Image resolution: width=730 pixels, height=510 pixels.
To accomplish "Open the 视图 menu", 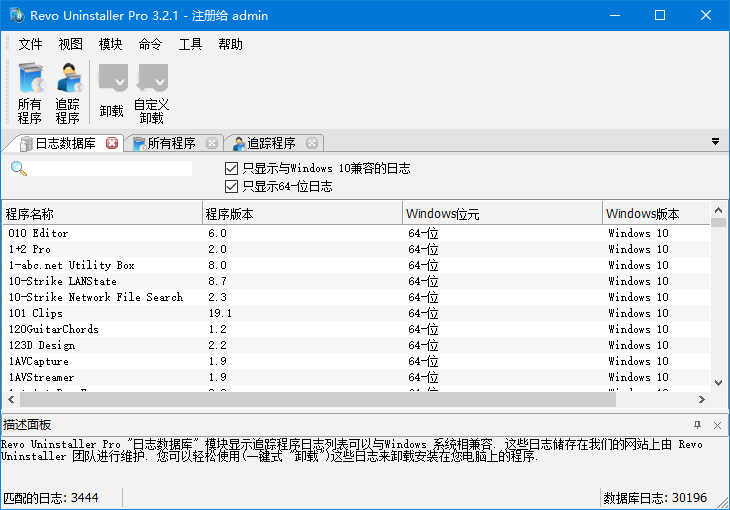I will click(70, 44).
